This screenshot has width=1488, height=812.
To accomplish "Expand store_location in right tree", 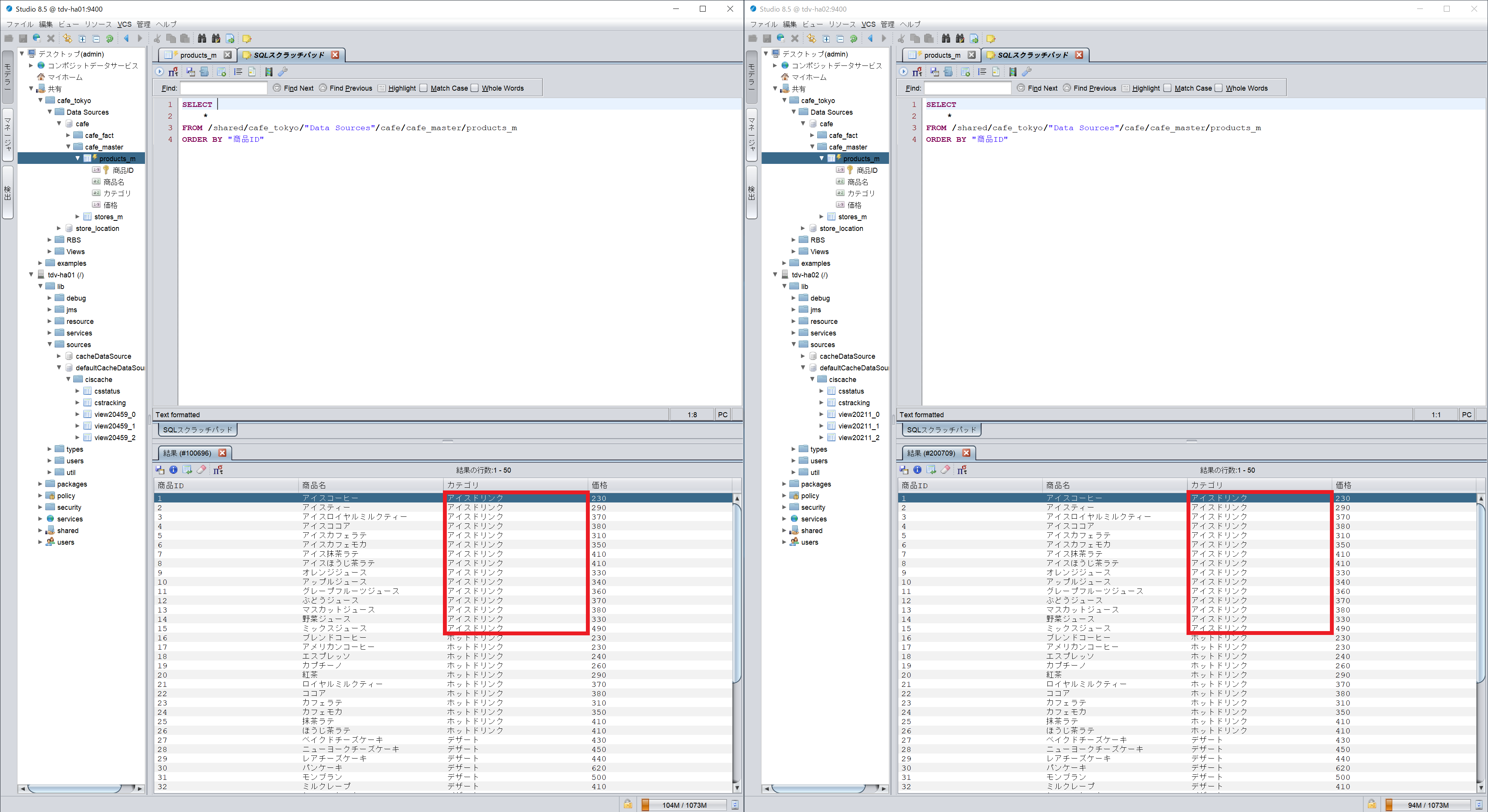I will click(x=803, y=228).
